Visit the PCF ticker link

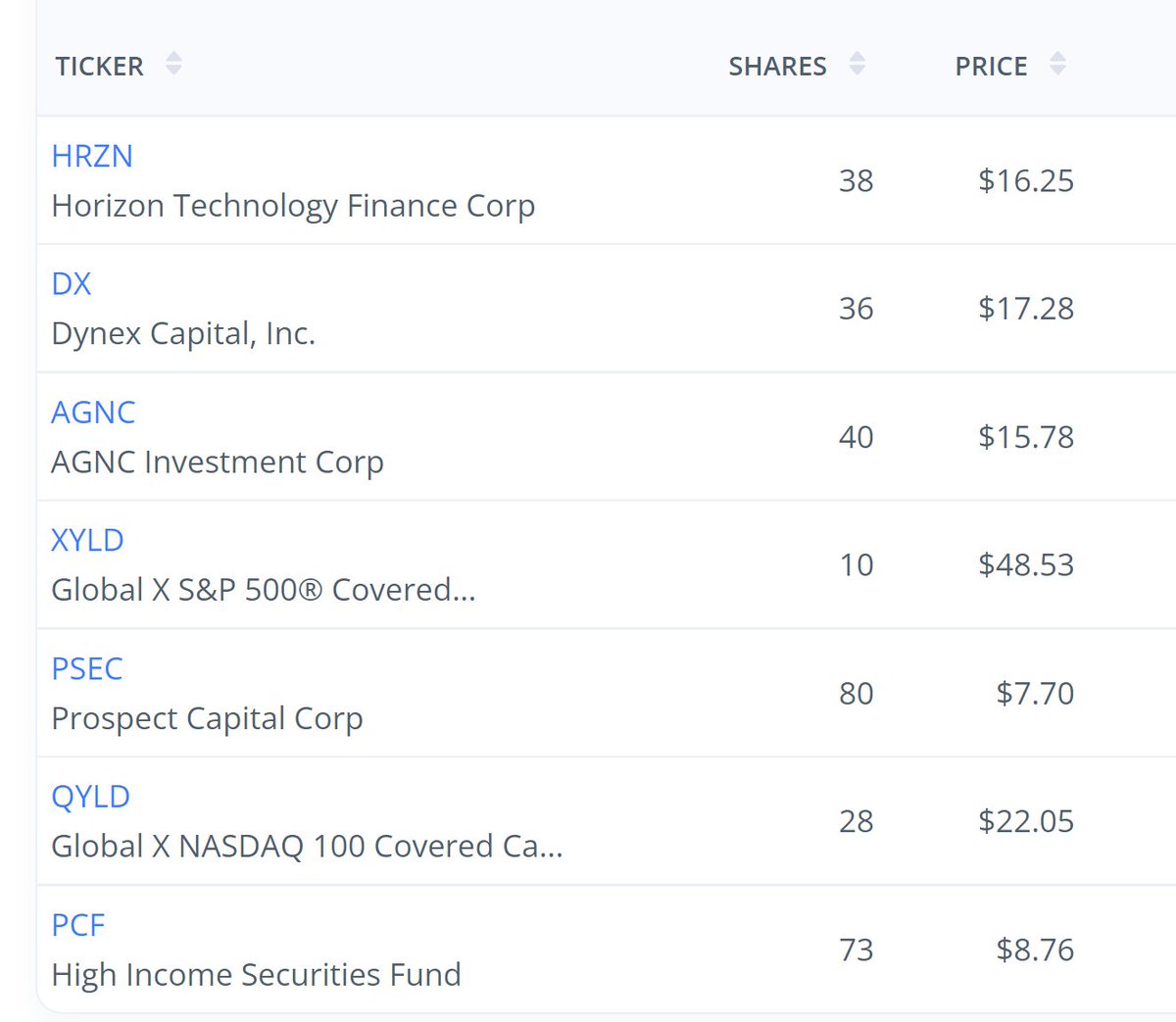(78, 925)
